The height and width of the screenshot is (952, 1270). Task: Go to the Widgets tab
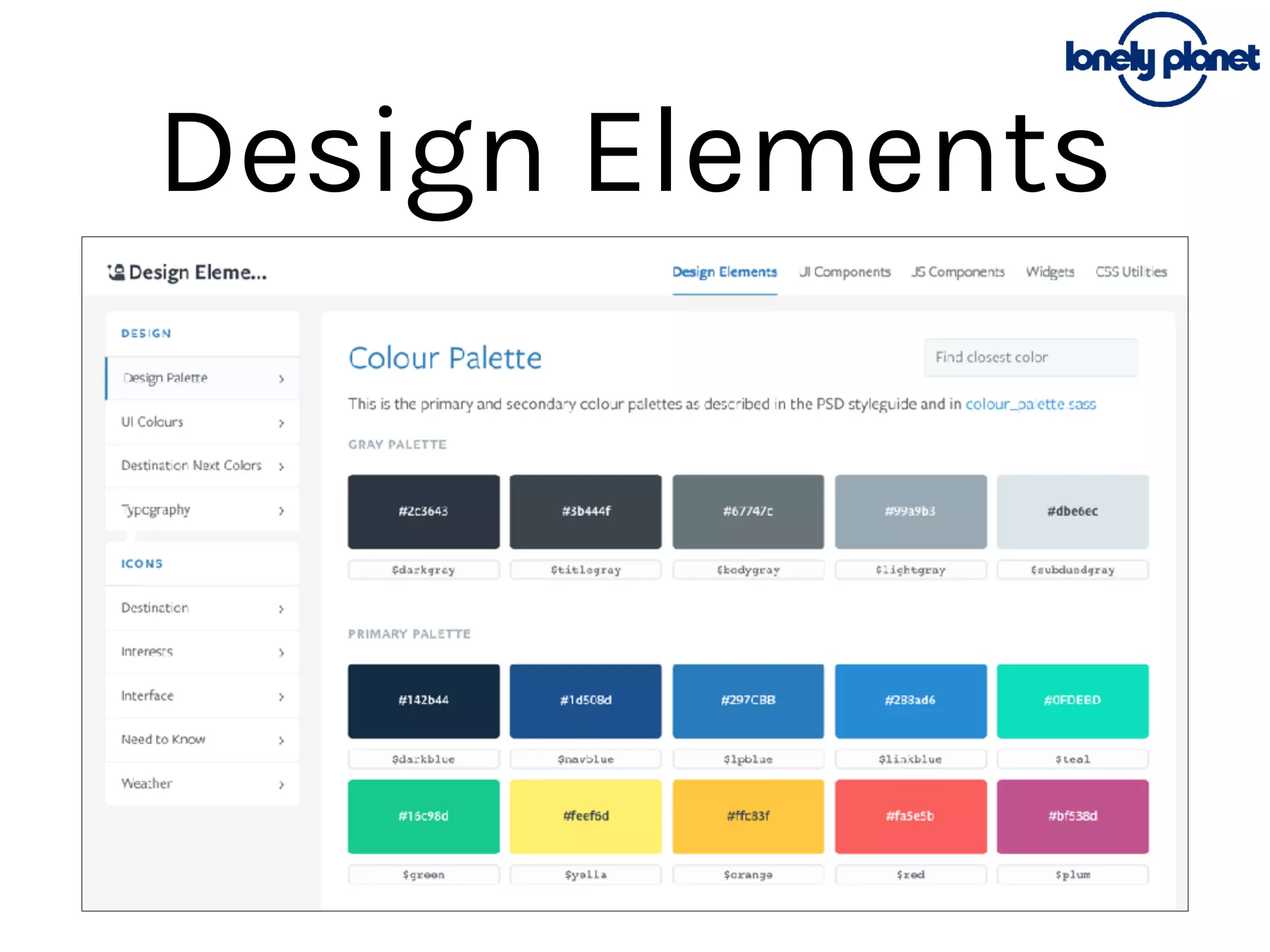click(x=1050, y=272)
